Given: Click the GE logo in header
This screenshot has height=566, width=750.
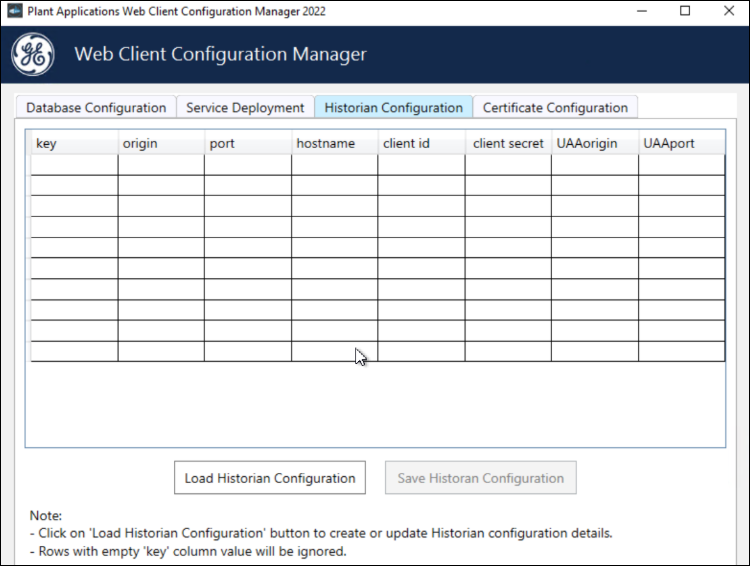Looking at the screenshot, I should tap(33, 55).
